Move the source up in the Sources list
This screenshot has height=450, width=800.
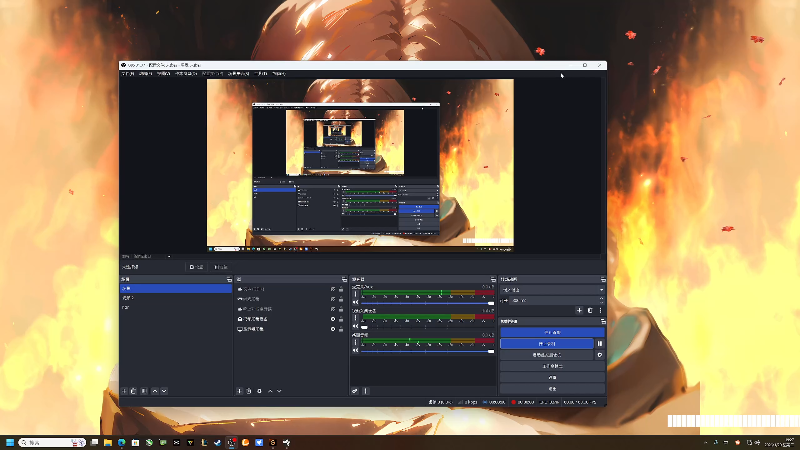point(270,391)
